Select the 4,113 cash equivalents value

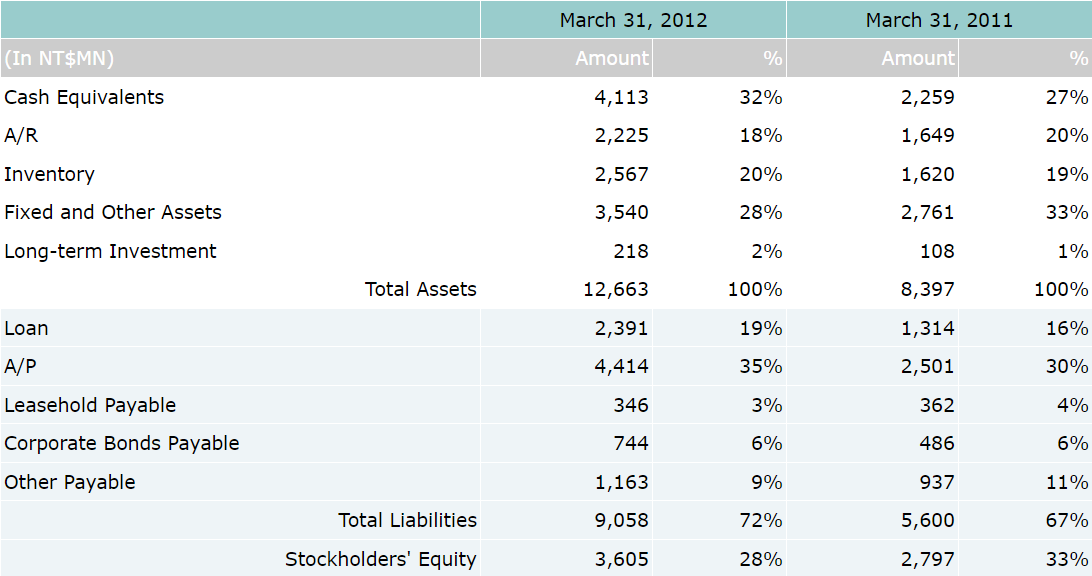621,97
